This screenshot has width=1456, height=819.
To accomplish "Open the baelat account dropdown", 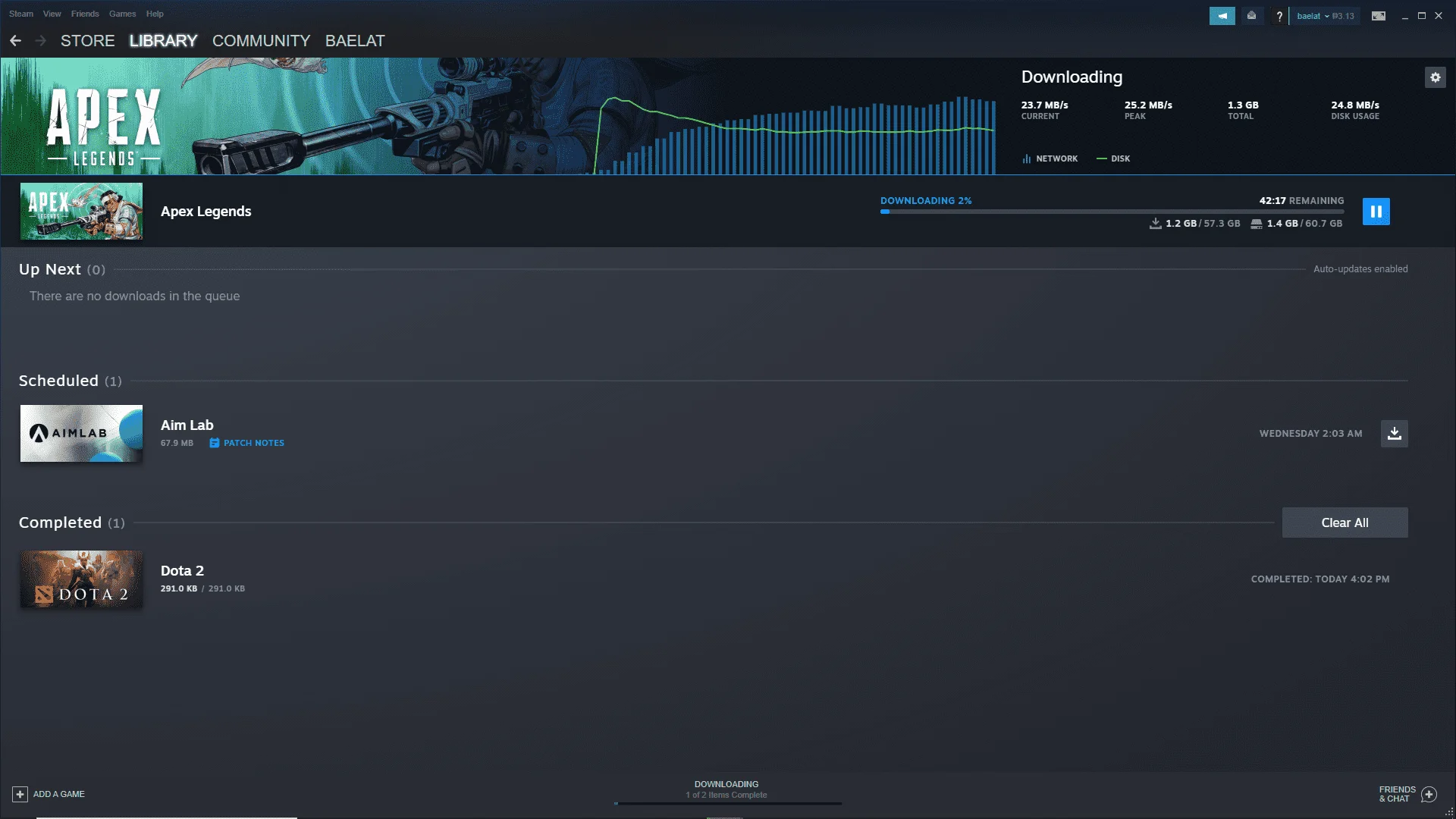I will [1325, 16].
